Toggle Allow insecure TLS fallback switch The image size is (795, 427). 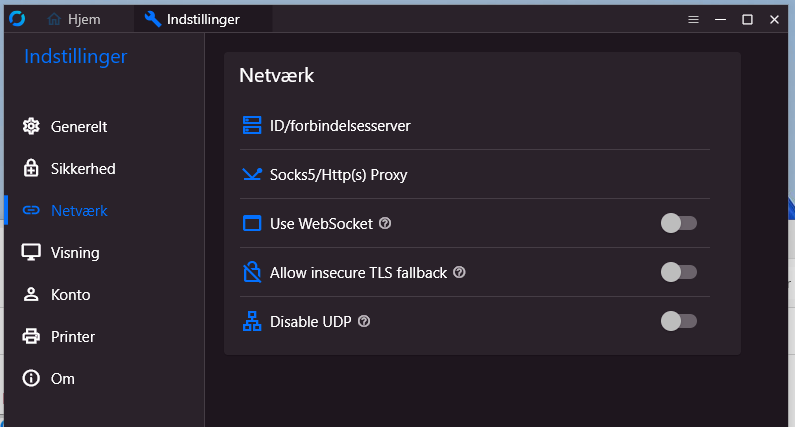tap(678, 272)
